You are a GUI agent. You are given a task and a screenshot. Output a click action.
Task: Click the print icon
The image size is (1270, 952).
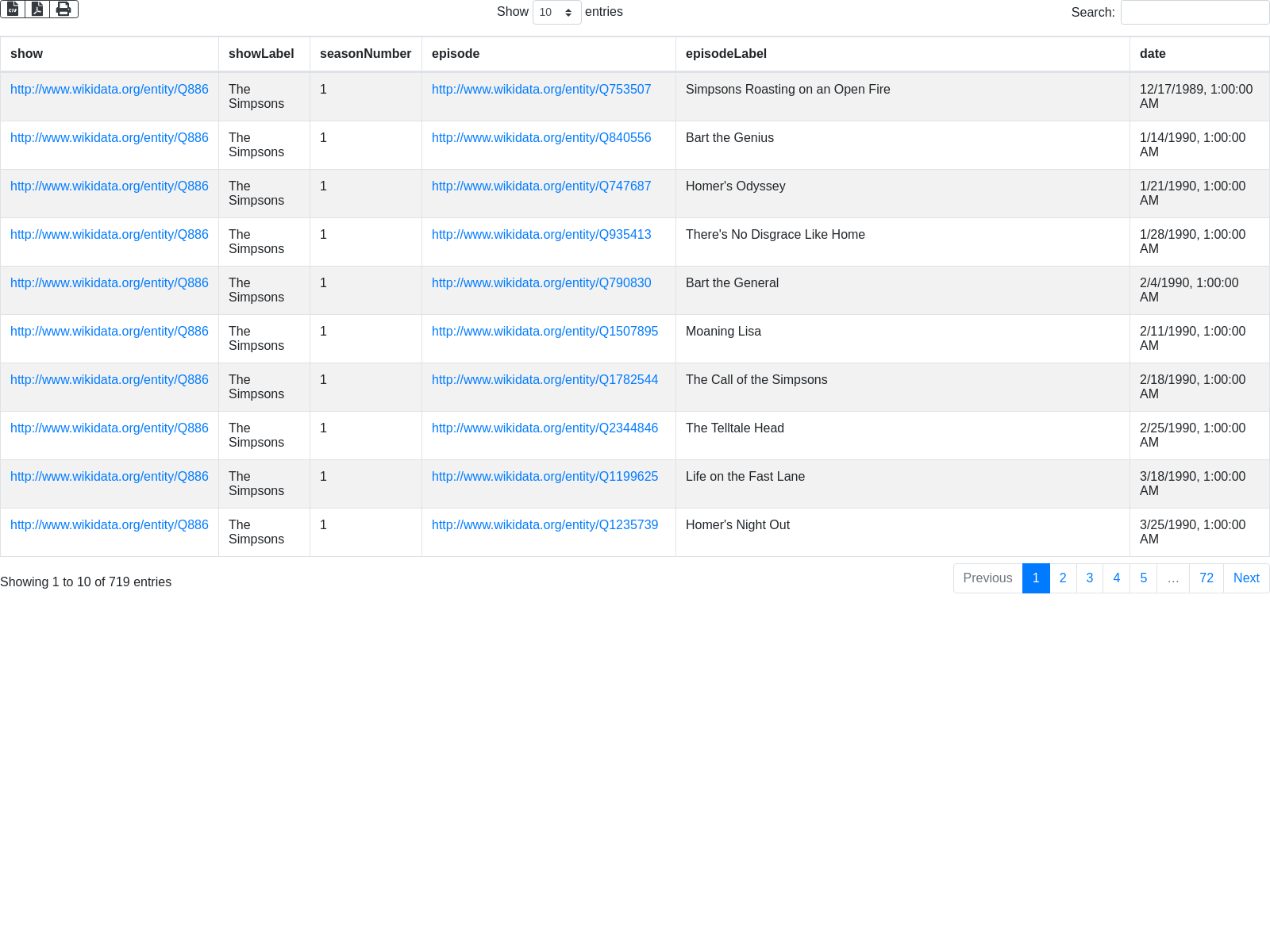tap(63, 9)
